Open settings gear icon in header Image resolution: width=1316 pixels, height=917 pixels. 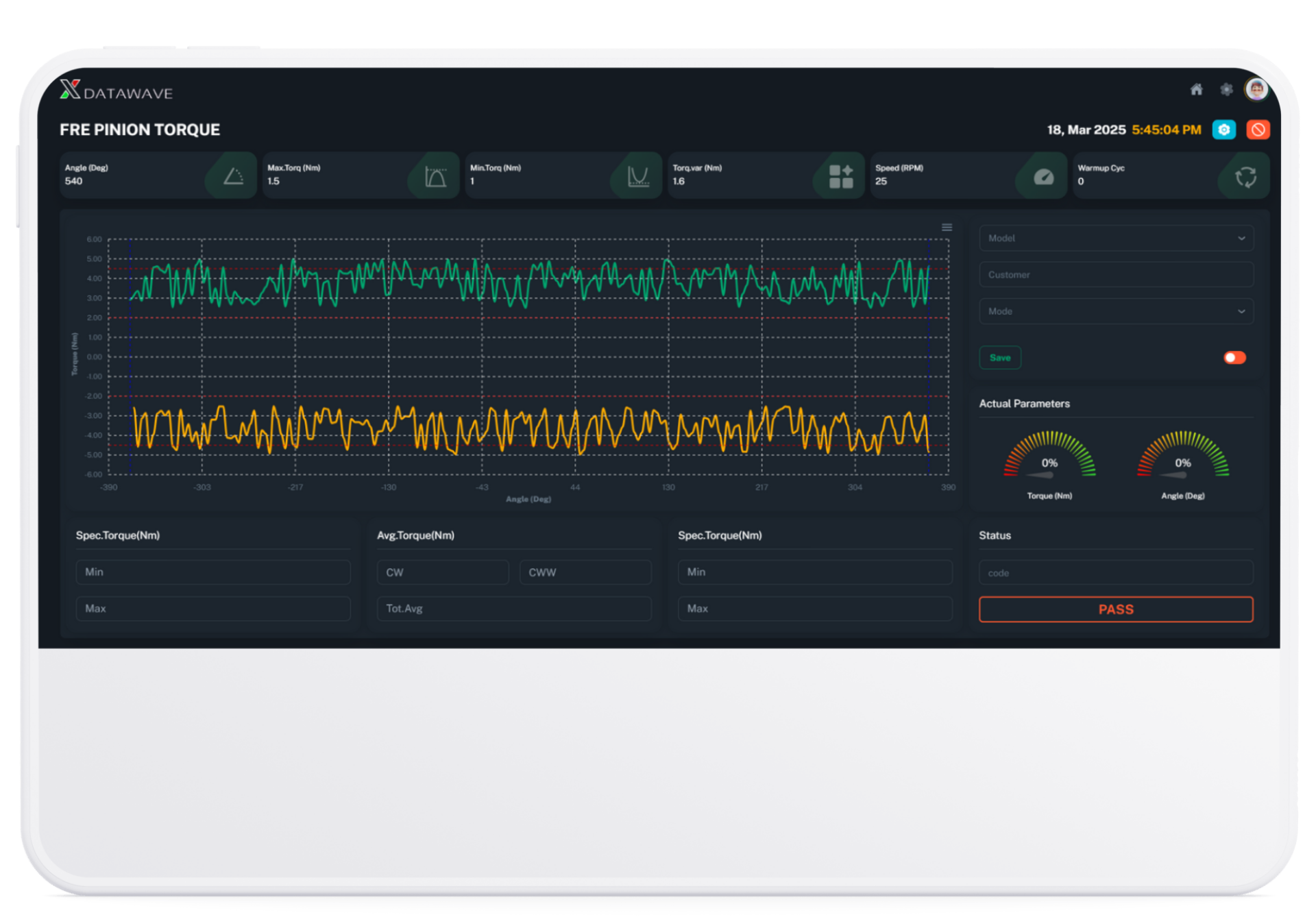1226,90
